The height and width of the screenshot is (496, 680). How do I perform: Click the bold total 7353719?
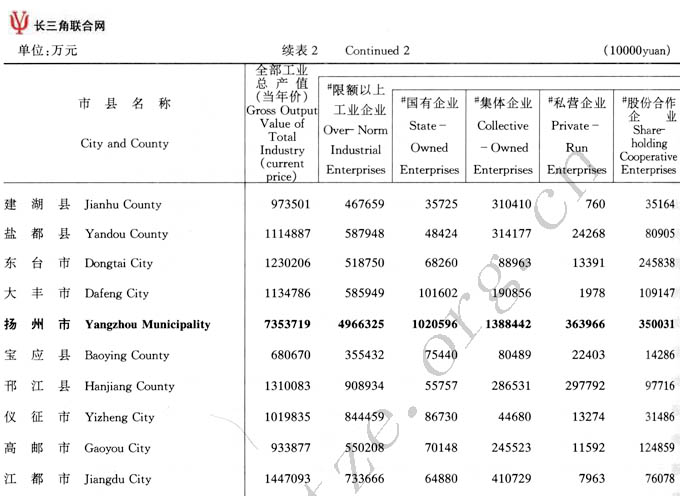pyautogui.click(x=288, y=324)
